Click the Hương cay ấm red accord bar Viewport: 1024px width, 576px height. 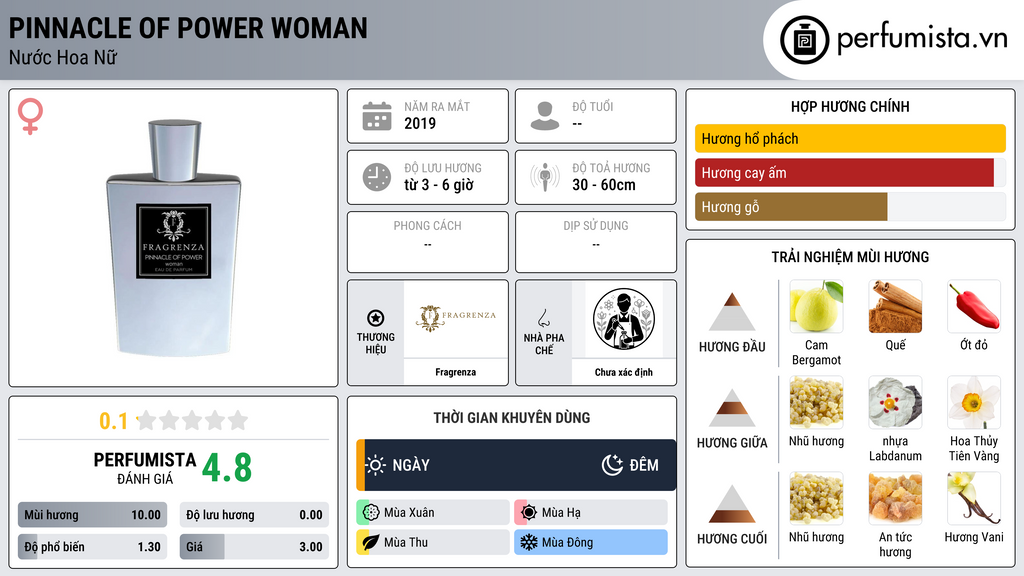click(x=844, y=173)
